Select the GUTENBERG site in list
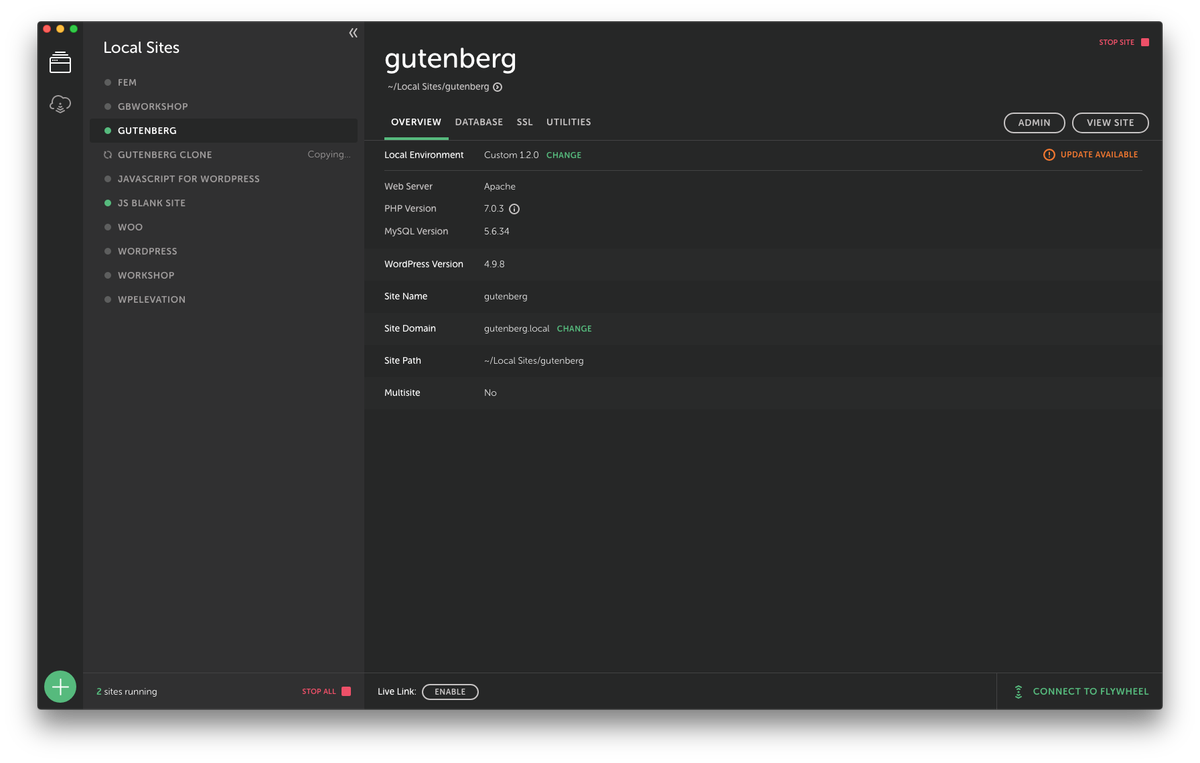Image resolution: width=1200 pixels, height=763 pixels. [223, 130]
